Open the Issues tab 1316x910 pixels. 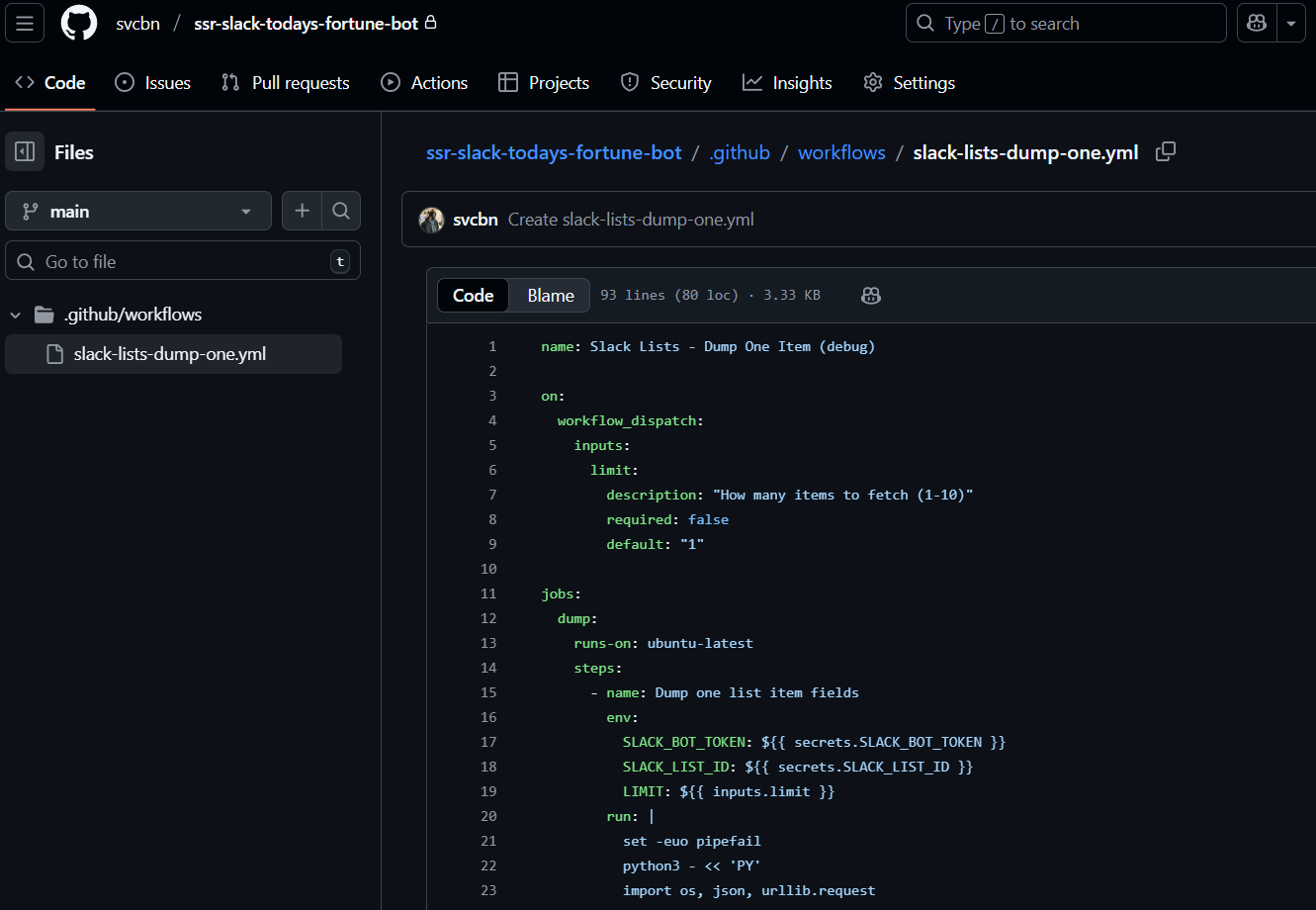[153, 83]
